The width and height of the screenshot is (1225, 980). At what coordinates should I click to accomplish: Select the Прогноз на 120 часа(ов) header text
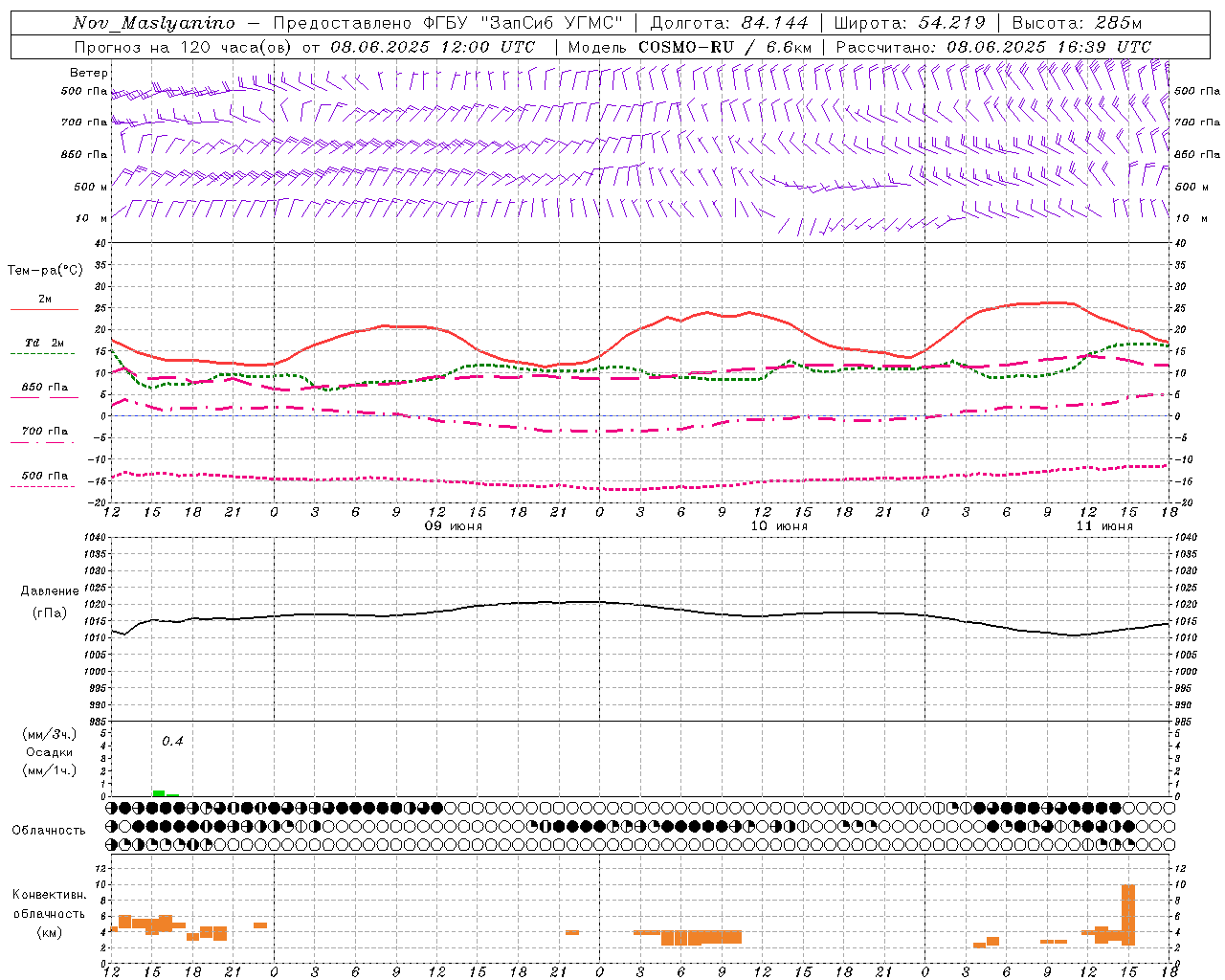[x=185, y=47]
